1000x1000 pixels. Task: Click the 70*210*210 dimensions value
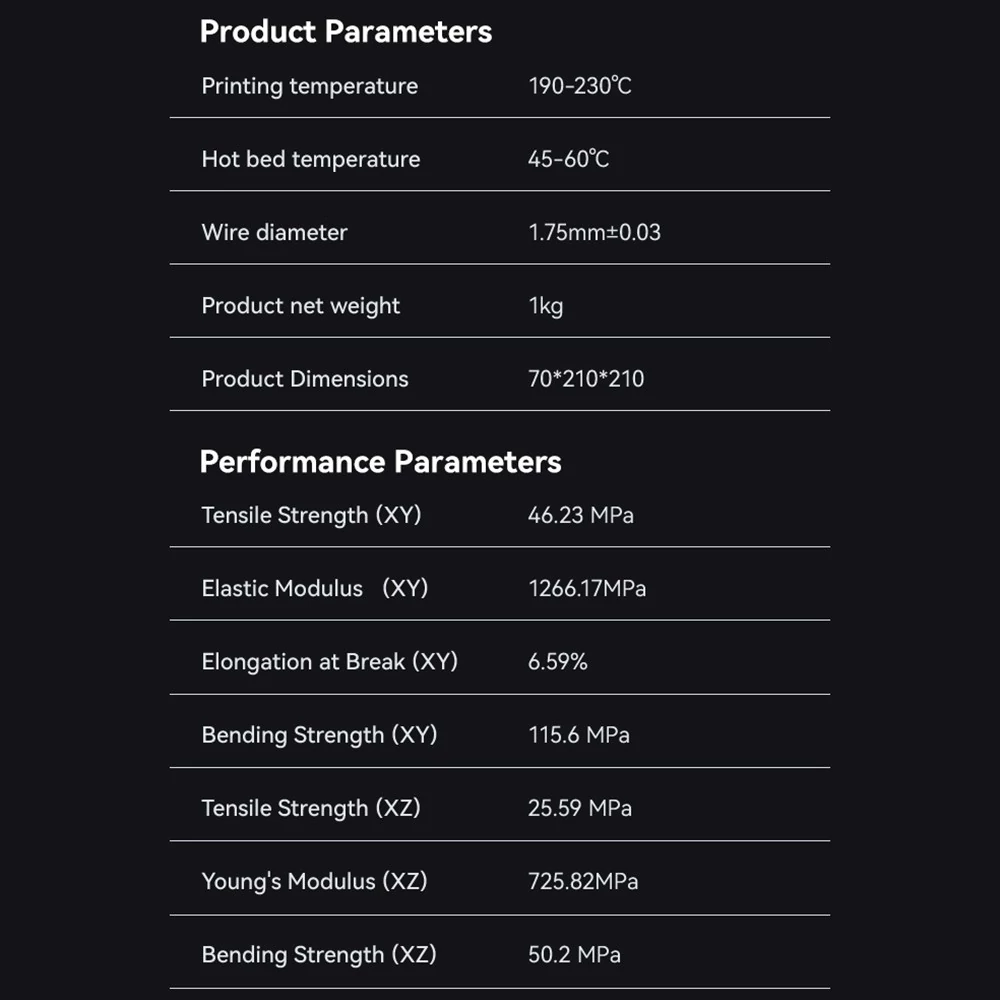(586, 379)
